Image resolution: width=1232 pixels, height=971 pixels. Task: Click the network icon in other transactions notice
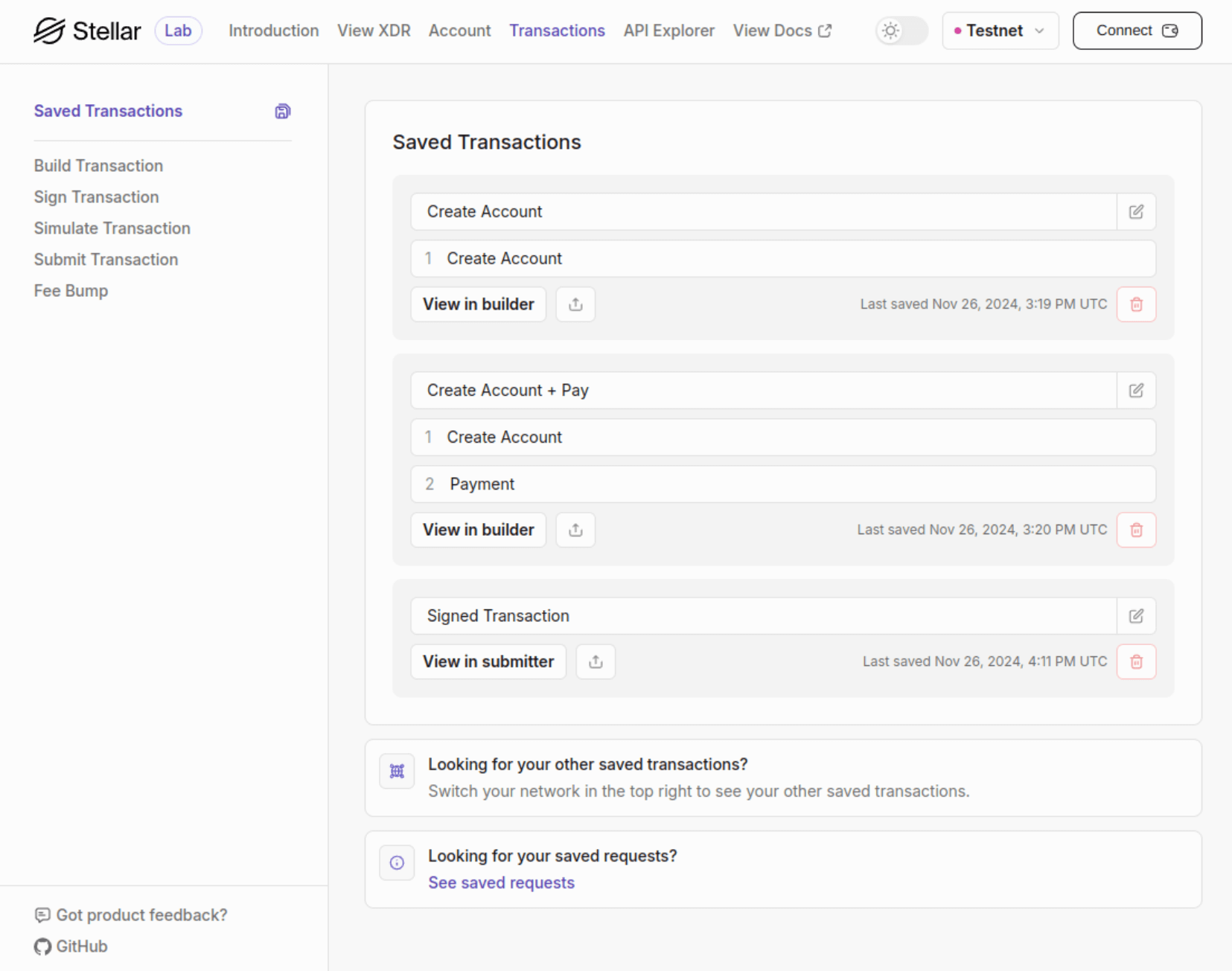397,771
